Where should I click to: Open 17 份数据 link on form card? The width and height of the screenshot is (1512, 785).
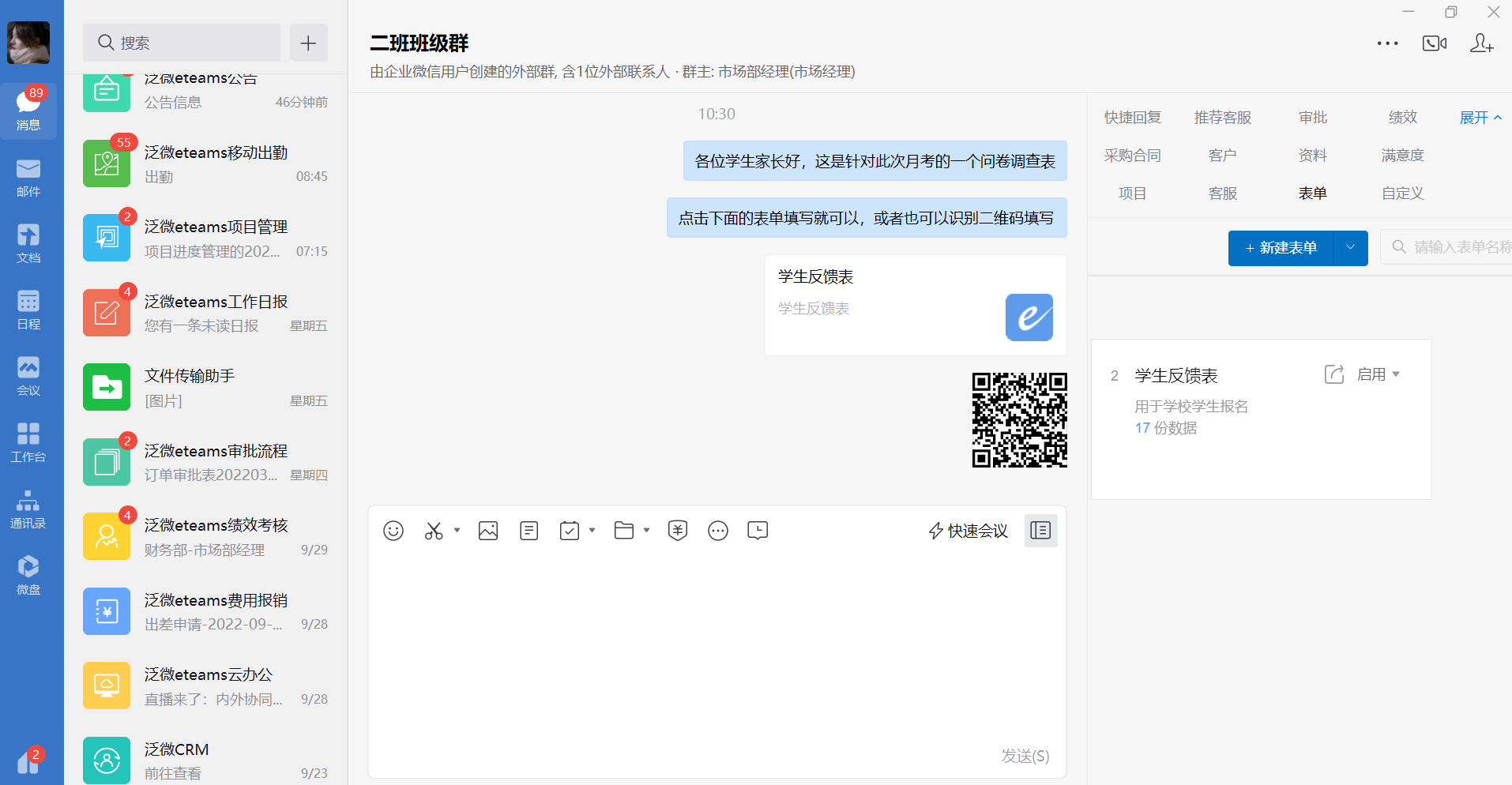1166,428
